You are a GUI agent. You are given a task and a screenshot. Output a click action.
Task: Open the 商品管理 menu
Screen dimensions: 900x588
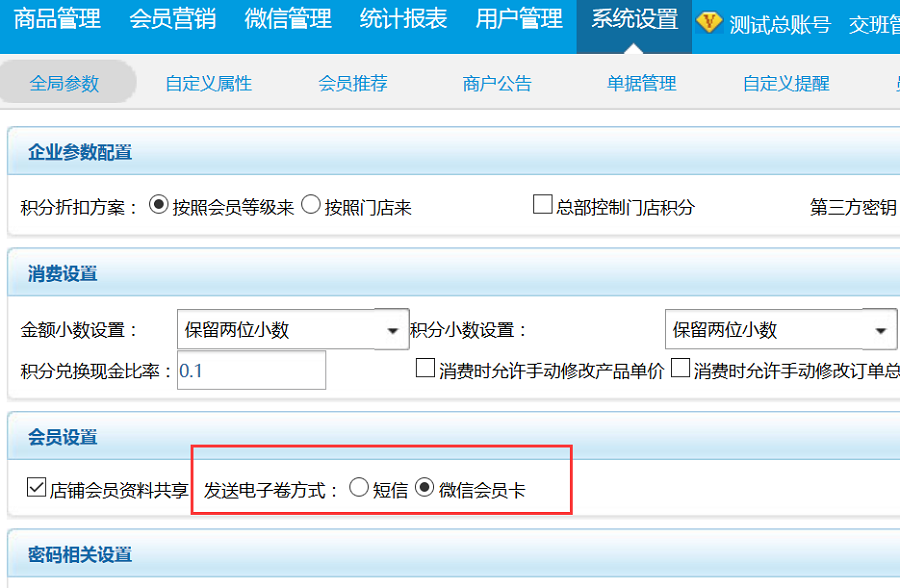57,20
